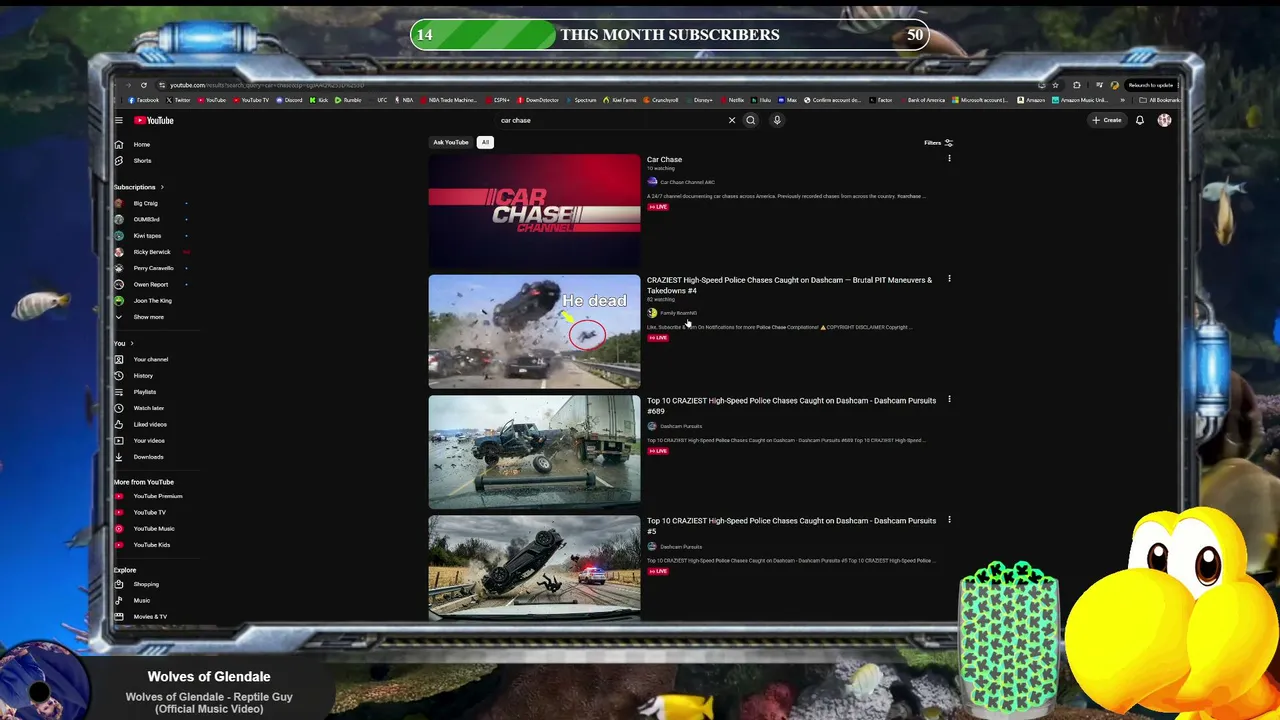
Task: Open the Amazon bookmark
Action: (1031, 100)
